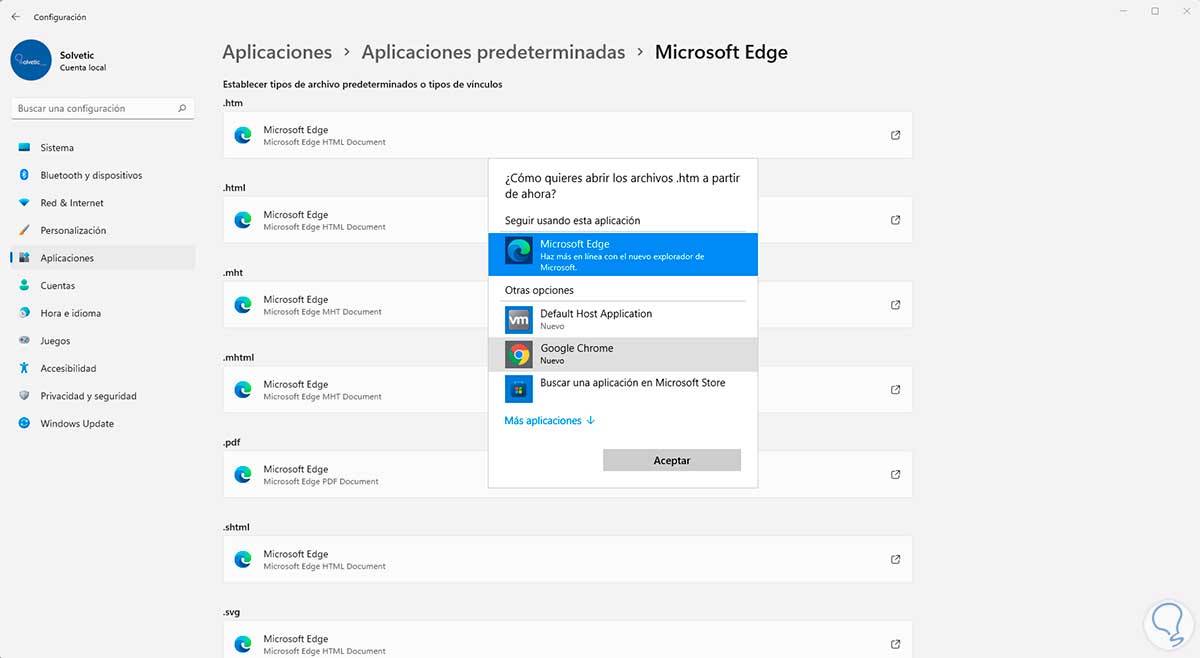Click the Aplicaciones breadcrumb link
This screenshot has width=1200, height=658.
point(277,52)
